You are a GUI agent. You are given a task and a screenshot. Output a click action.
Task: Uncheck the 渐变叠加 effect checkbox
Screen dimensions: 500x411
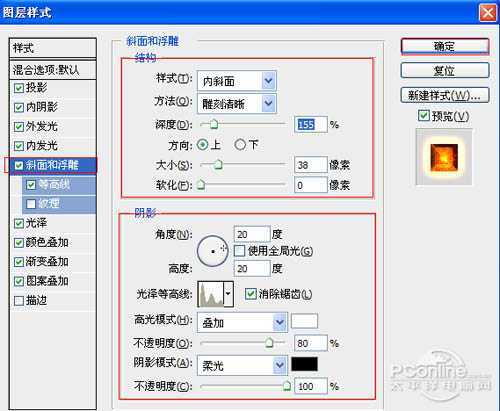(19, 262)
